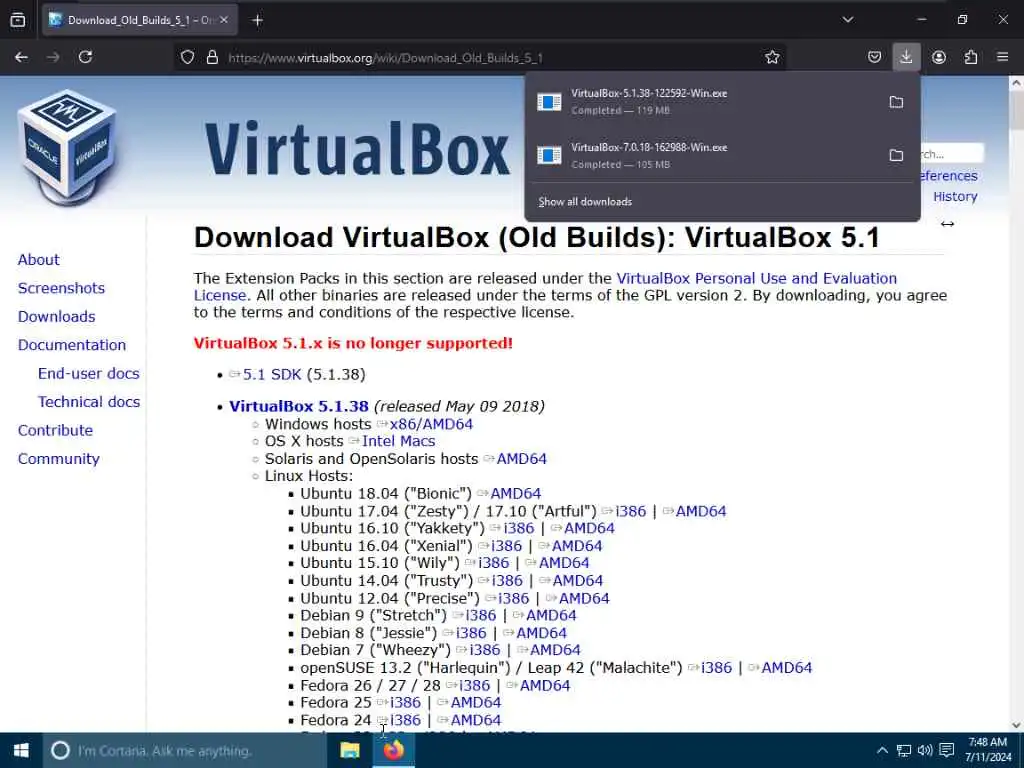Click the page vertical scrollbar thumb
Image resolution: width=1024 pixels, height=768 pixels.
[x=1016, y=111]
